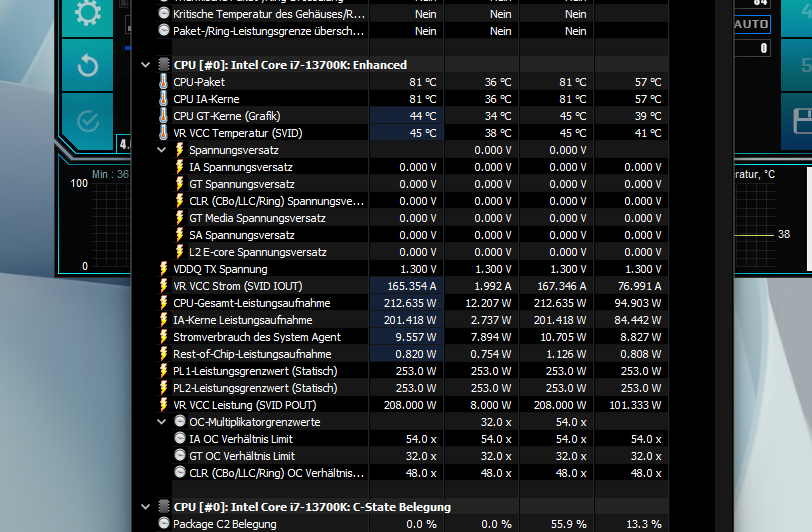Click the PL1-Leistungsgrenzwert lightning icon

click(164, 371)
